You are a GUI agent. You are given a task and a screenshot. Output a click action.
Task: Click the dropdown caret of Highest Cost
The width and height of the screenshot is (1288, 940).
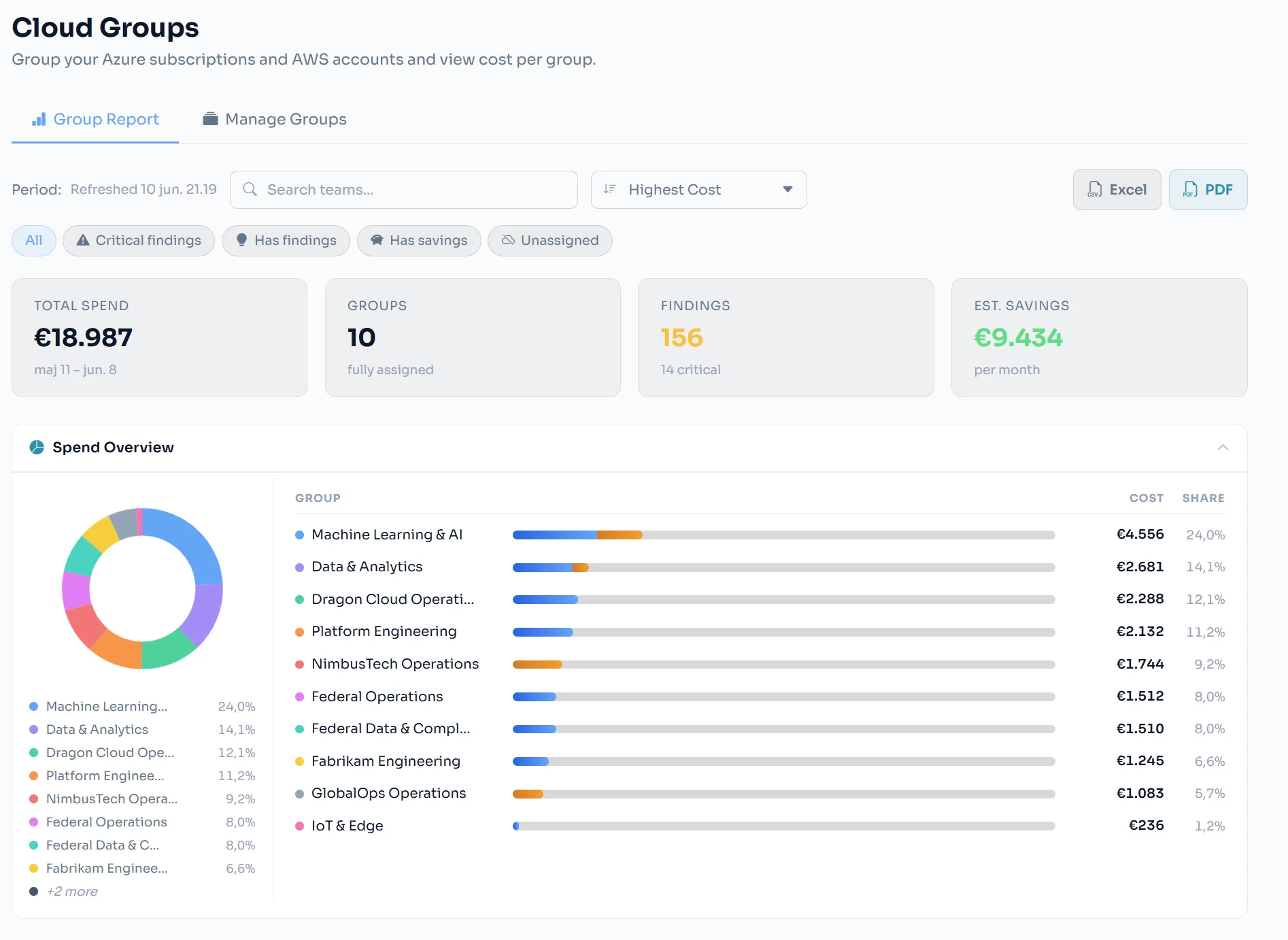[787, 190]
